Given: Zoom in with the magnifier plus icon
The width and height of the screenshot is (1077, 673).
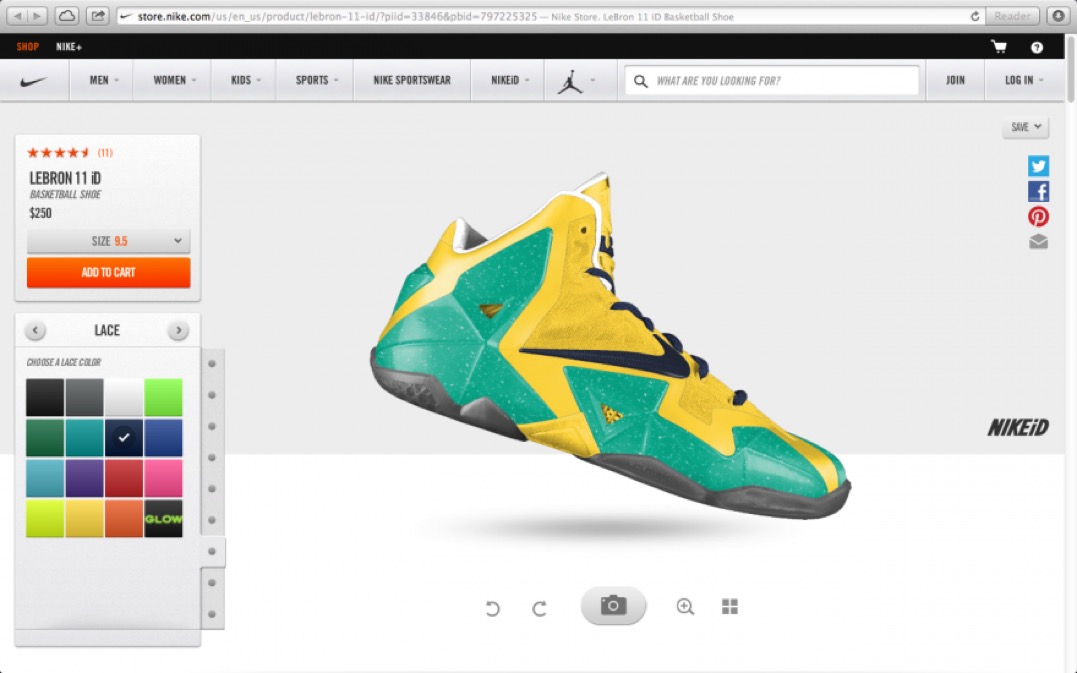Looking at the screenshot, I should (685, 606).
